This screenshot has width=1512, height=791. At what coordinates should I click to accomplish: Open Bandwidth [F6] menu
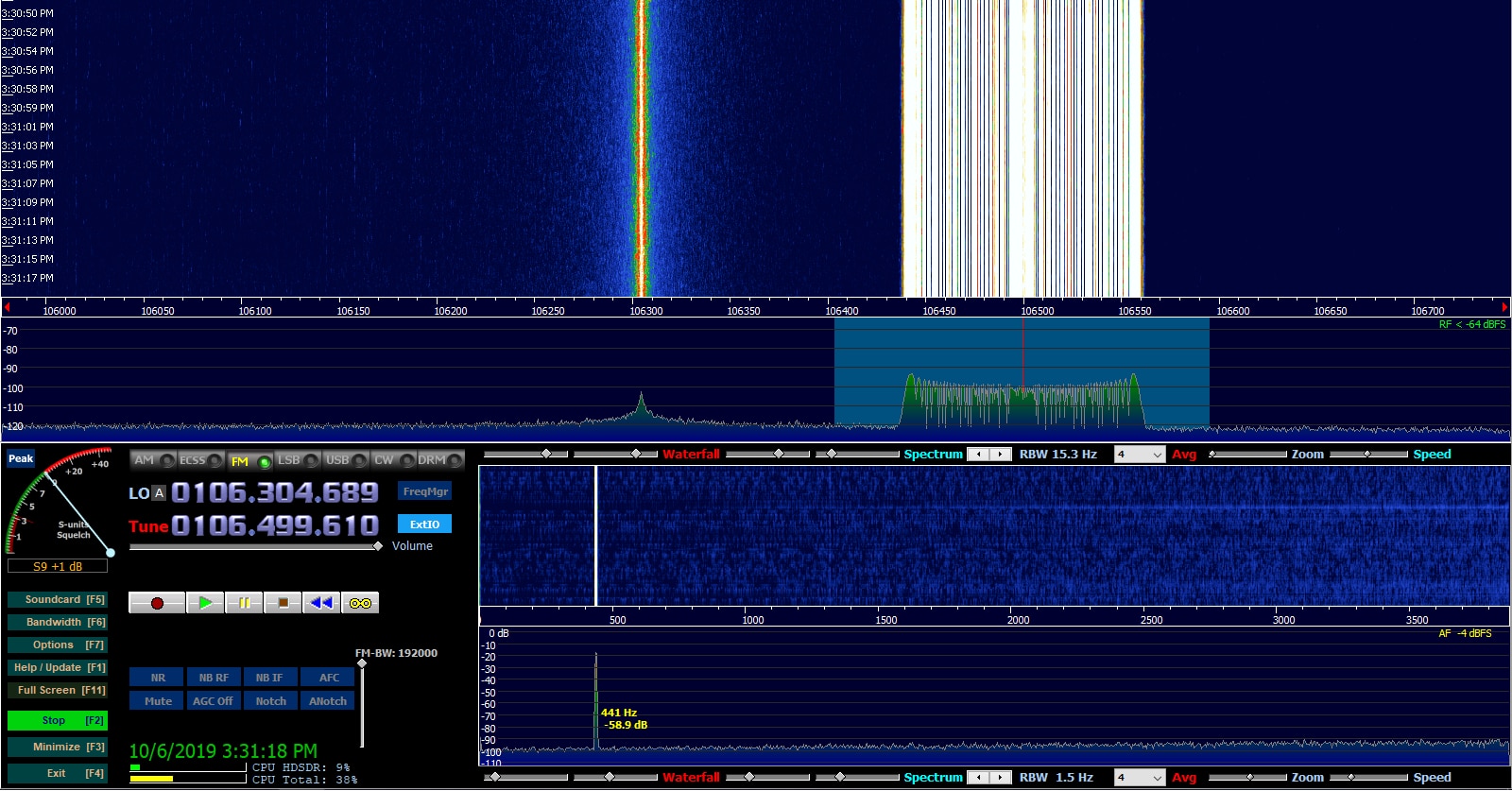[x=57, y=623]
